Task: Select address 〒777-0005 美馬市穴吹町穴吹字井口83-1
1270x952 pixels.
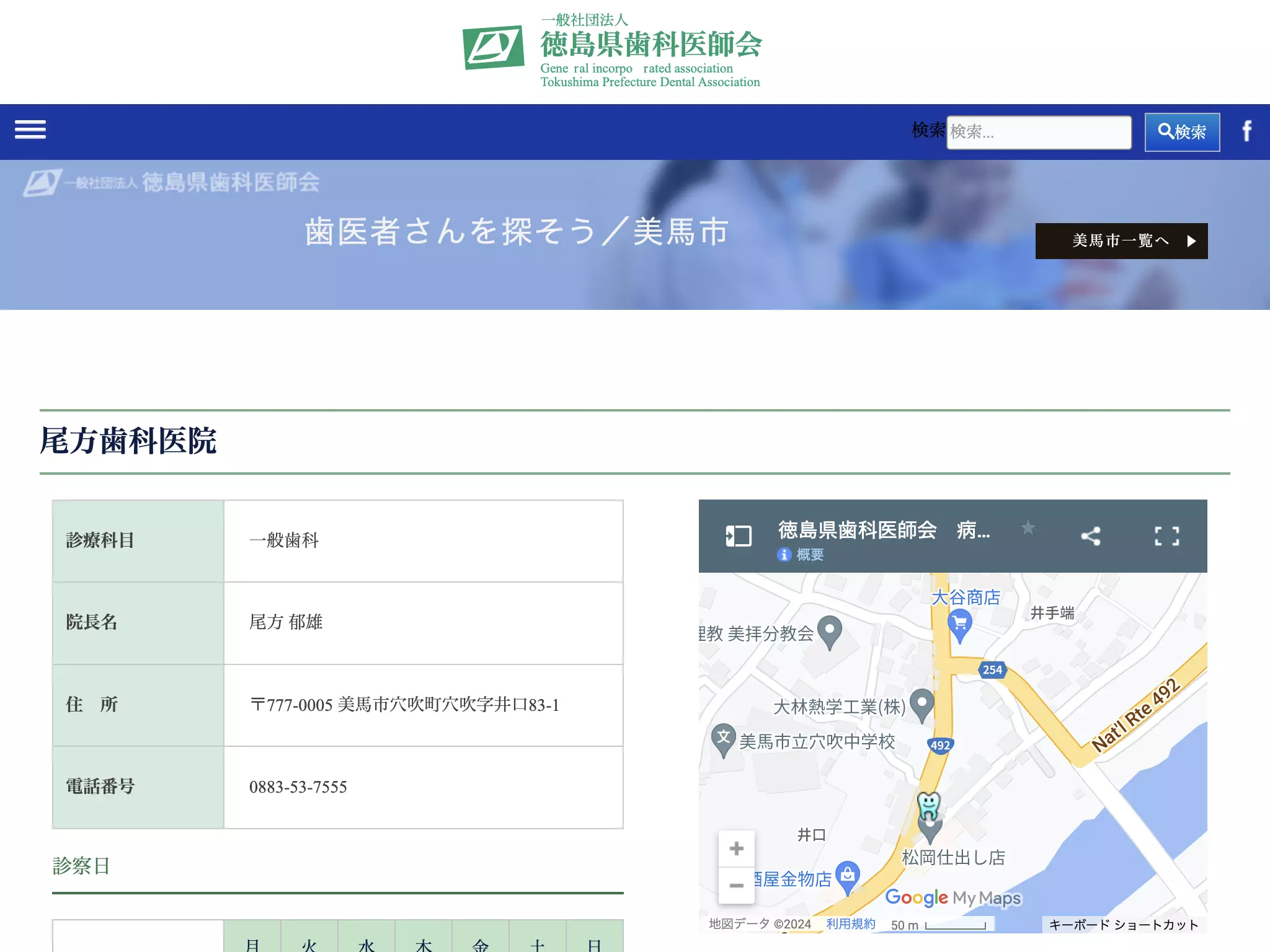Action: (404, 705)
